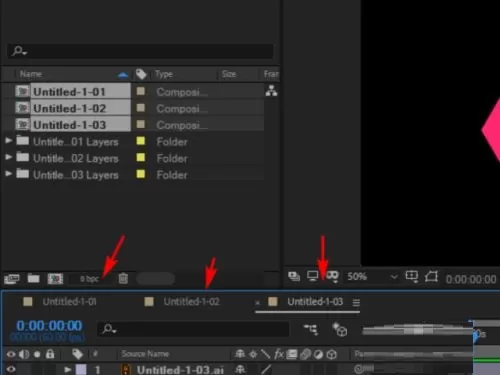Click the Lock column header in timeline
The height and width of the screenshot is (375, 500).
50,354
